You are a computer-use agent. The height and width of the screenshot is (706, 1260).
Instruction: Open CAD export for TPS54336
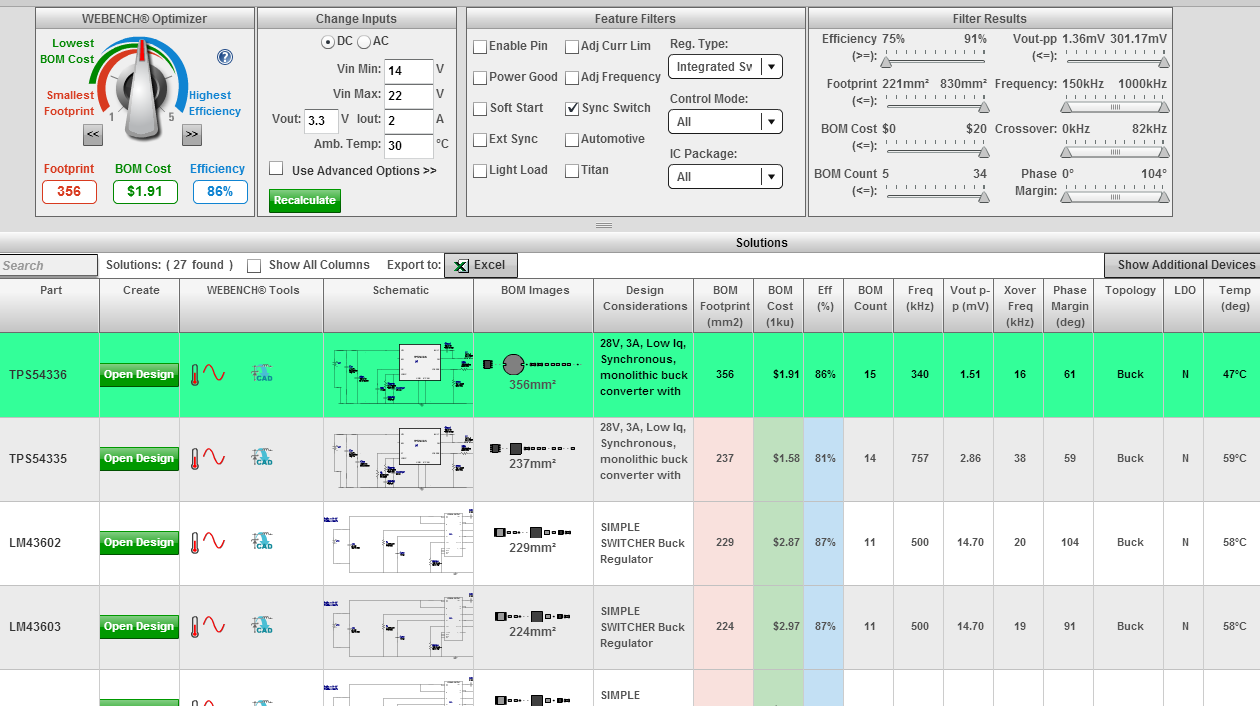263,374
